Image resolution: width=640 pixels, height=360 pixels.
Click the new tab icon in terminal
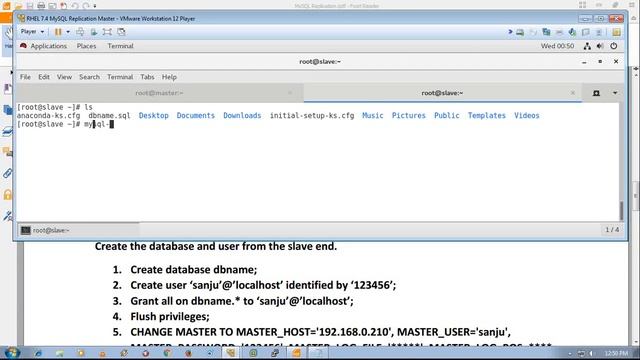click(596, 93)
